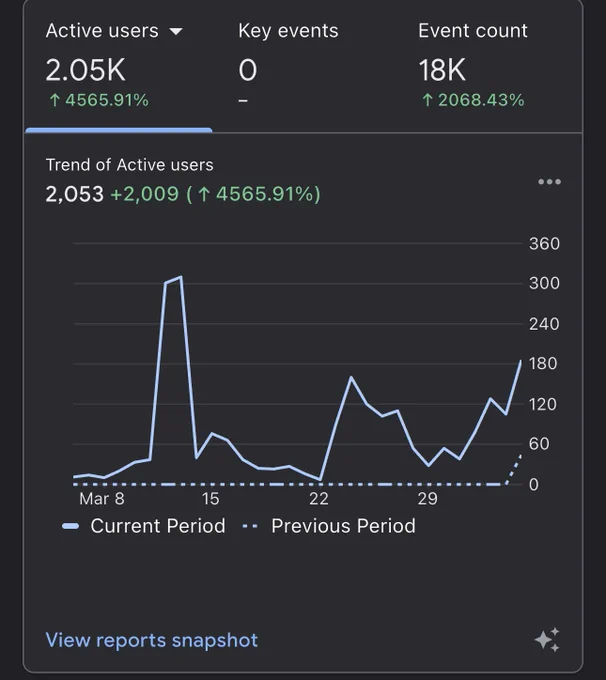Image resolution: width=606 pixels, height=680 pixels.
Task: Click the +2,009 increase figure
Action: pyautogui.click(x=144, y=194)
